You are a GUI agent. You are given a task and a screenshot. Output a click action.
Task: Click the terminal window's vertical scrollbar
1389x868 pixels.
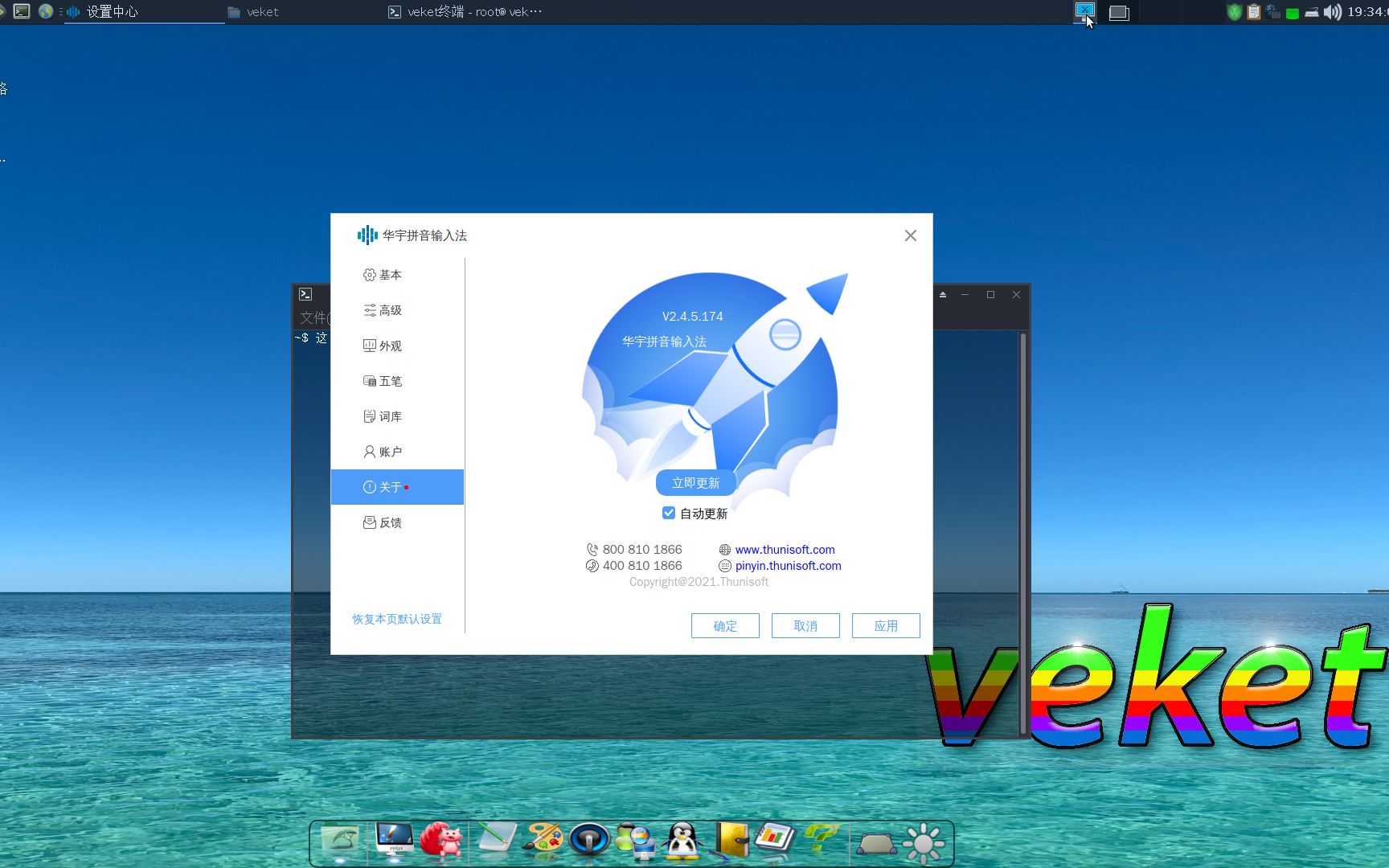pos(1023,532)
